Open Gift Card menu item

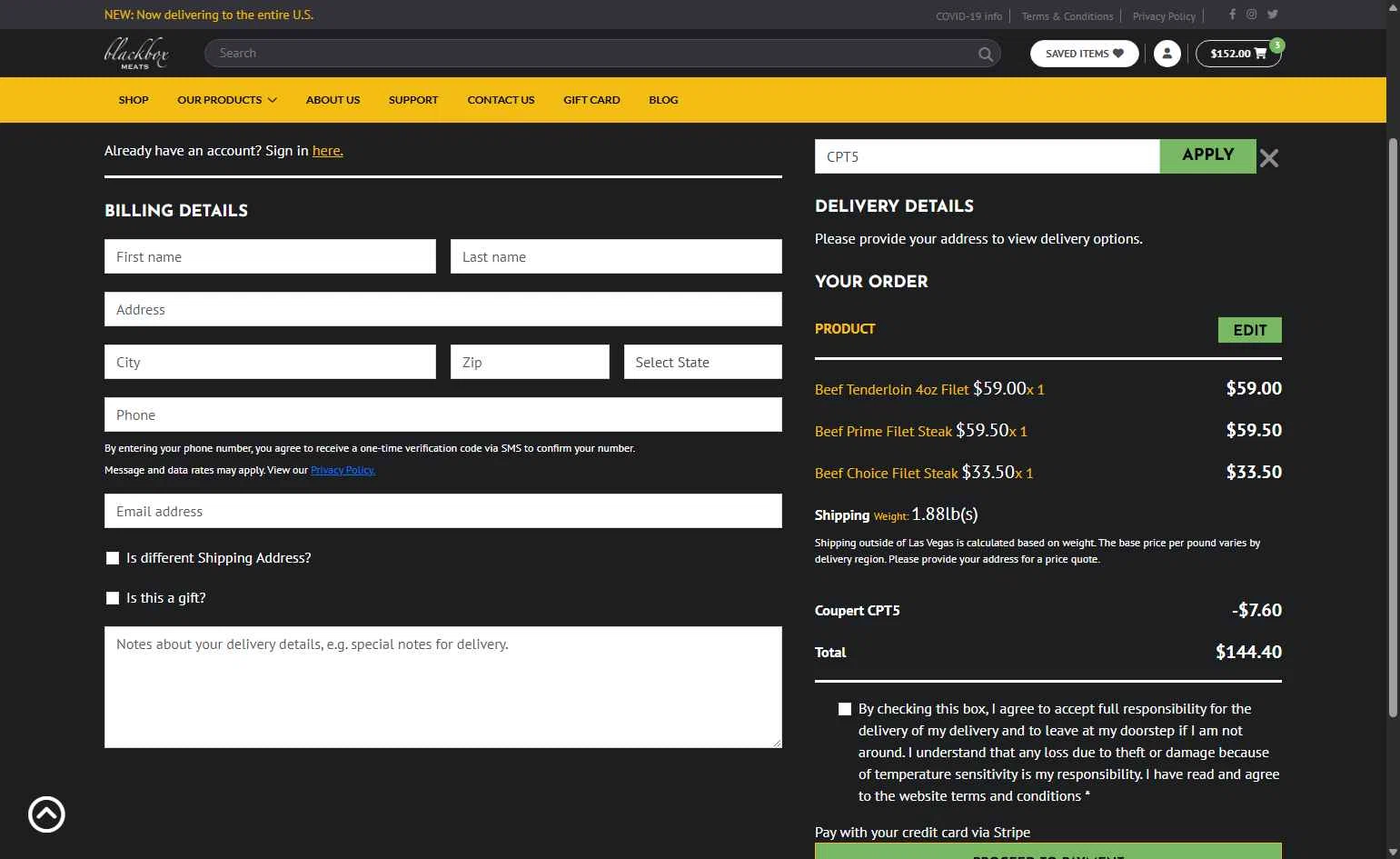(x=591, y=100)
